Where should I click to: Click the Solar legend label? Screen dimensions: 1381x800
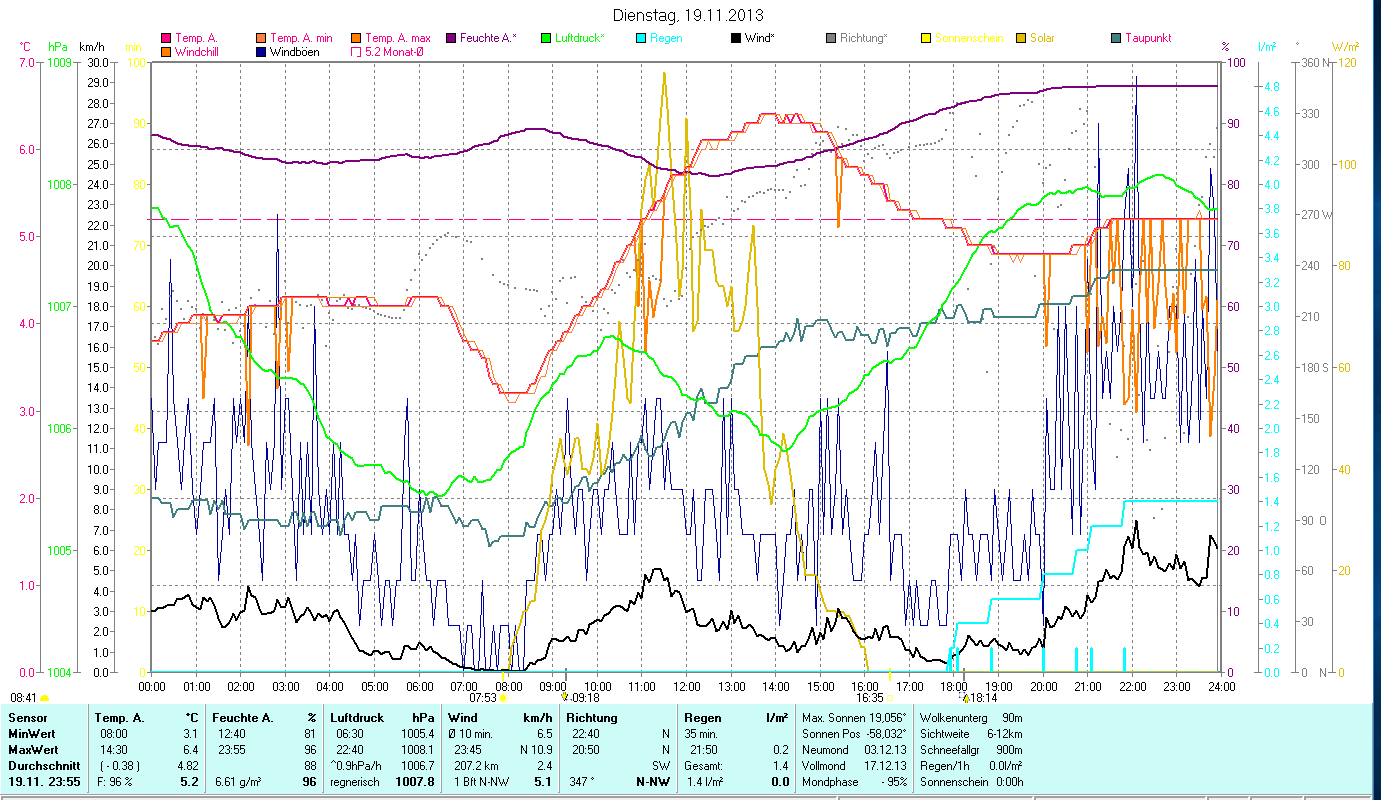(1042, 38)
